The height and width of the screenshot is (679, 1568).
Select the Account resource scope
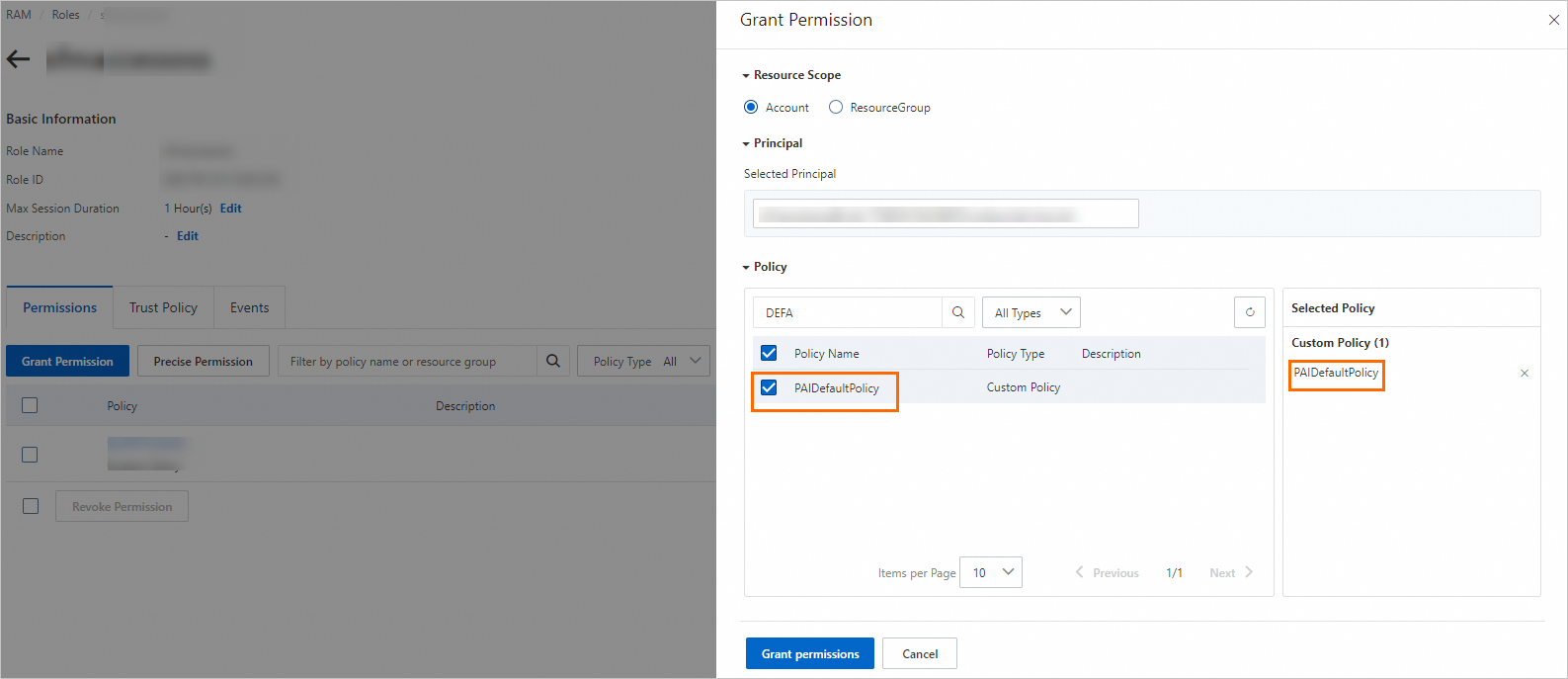point(751,107)
